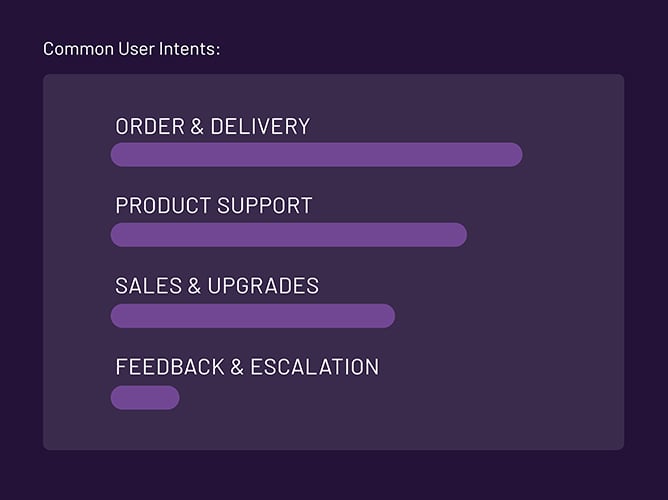Screen dimensions: 668x500
Task: Click the "Common User Intents:" heading
Action: point(131,48)
